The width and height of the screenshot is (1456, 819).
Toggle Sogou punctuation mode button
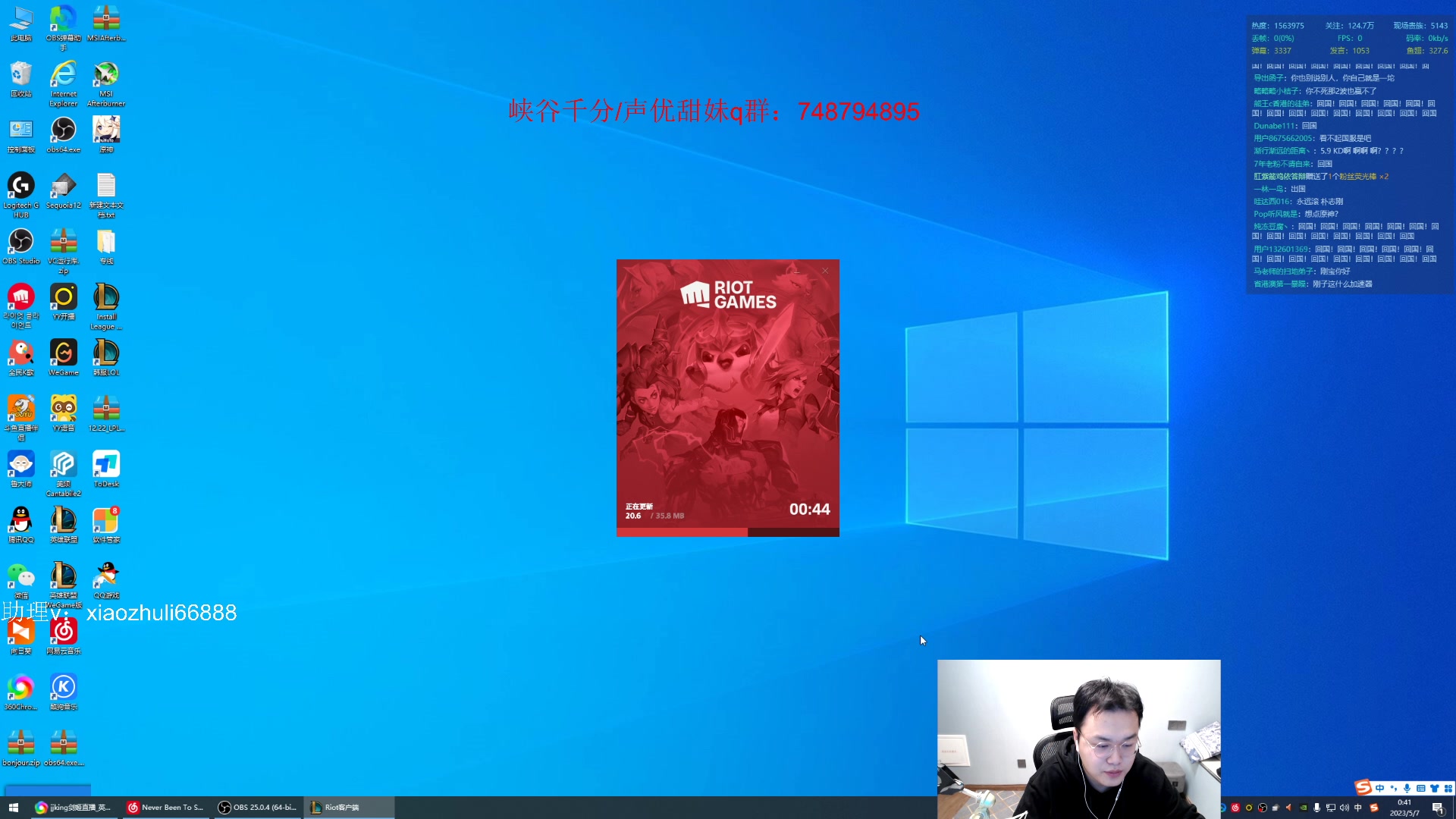1394,788
